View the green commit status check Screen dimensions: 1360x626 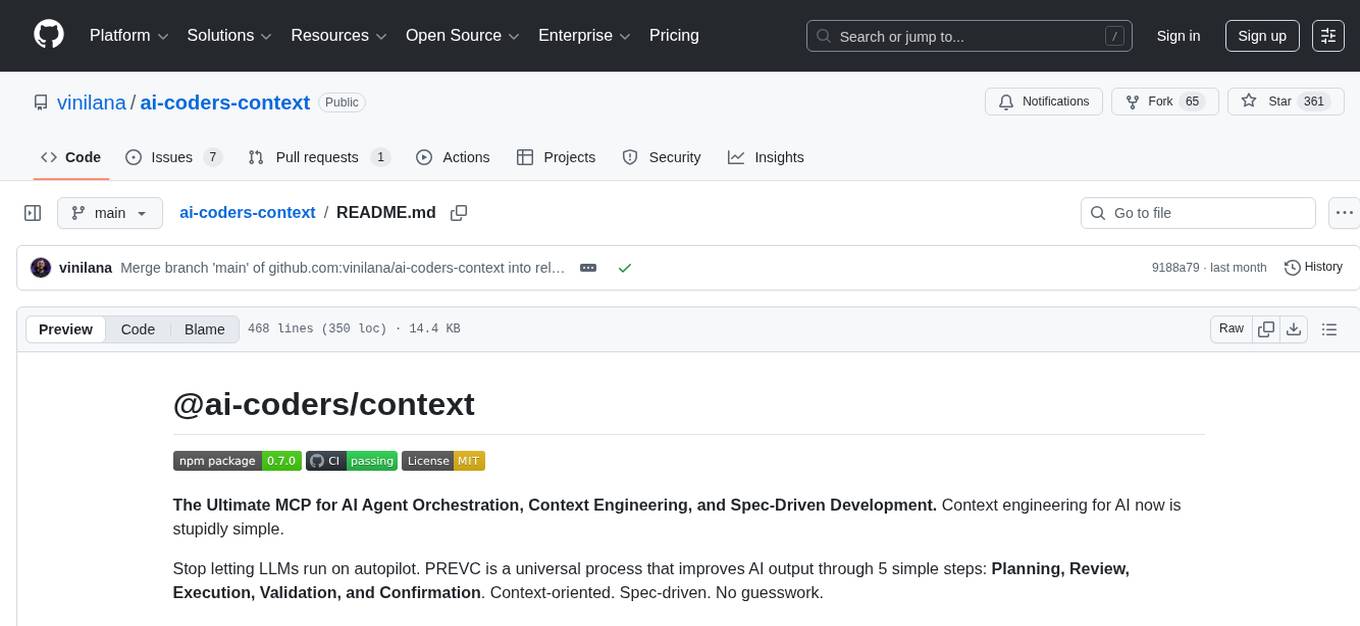coord(625,268)
